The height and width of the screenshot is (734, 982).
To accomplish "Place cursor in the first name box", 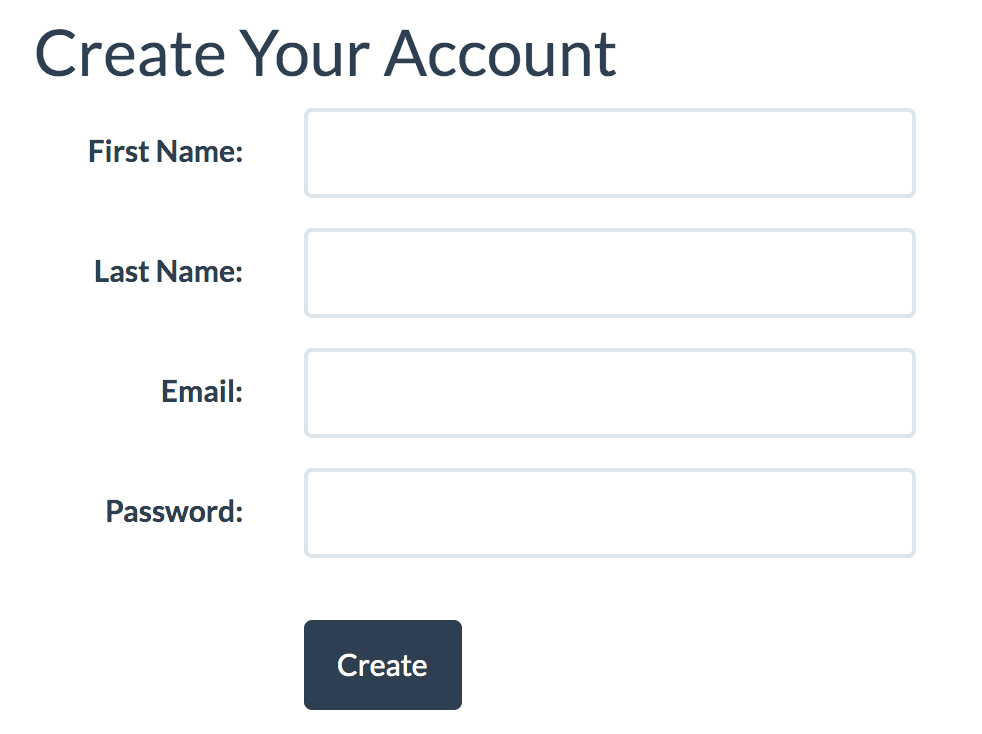I will pyautogui.click(x=609, y=153).
